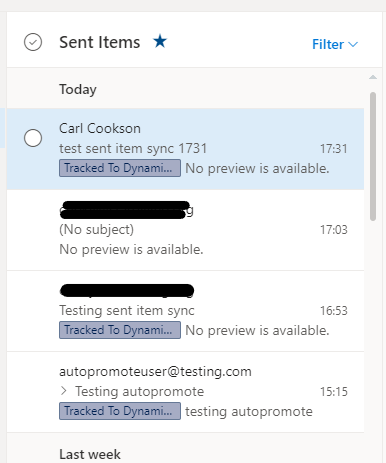
Task: Open the Testing sent item sync email
Action: click(185, 311)
